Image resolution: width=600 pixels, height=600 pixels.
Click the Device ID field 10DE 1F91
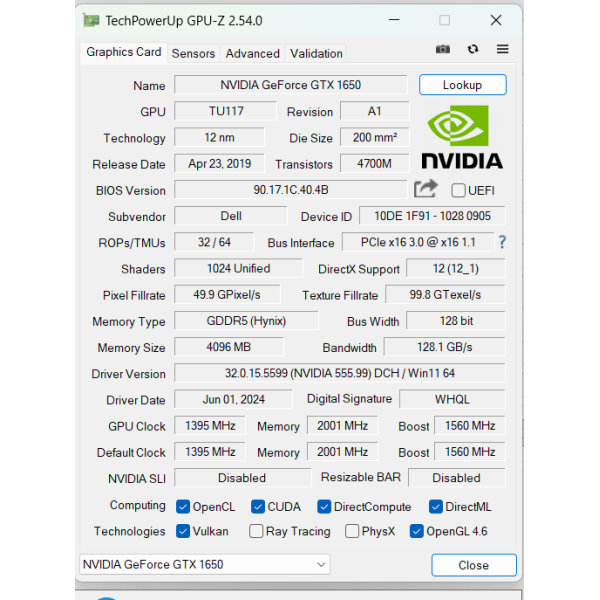[x=432, y=216]
